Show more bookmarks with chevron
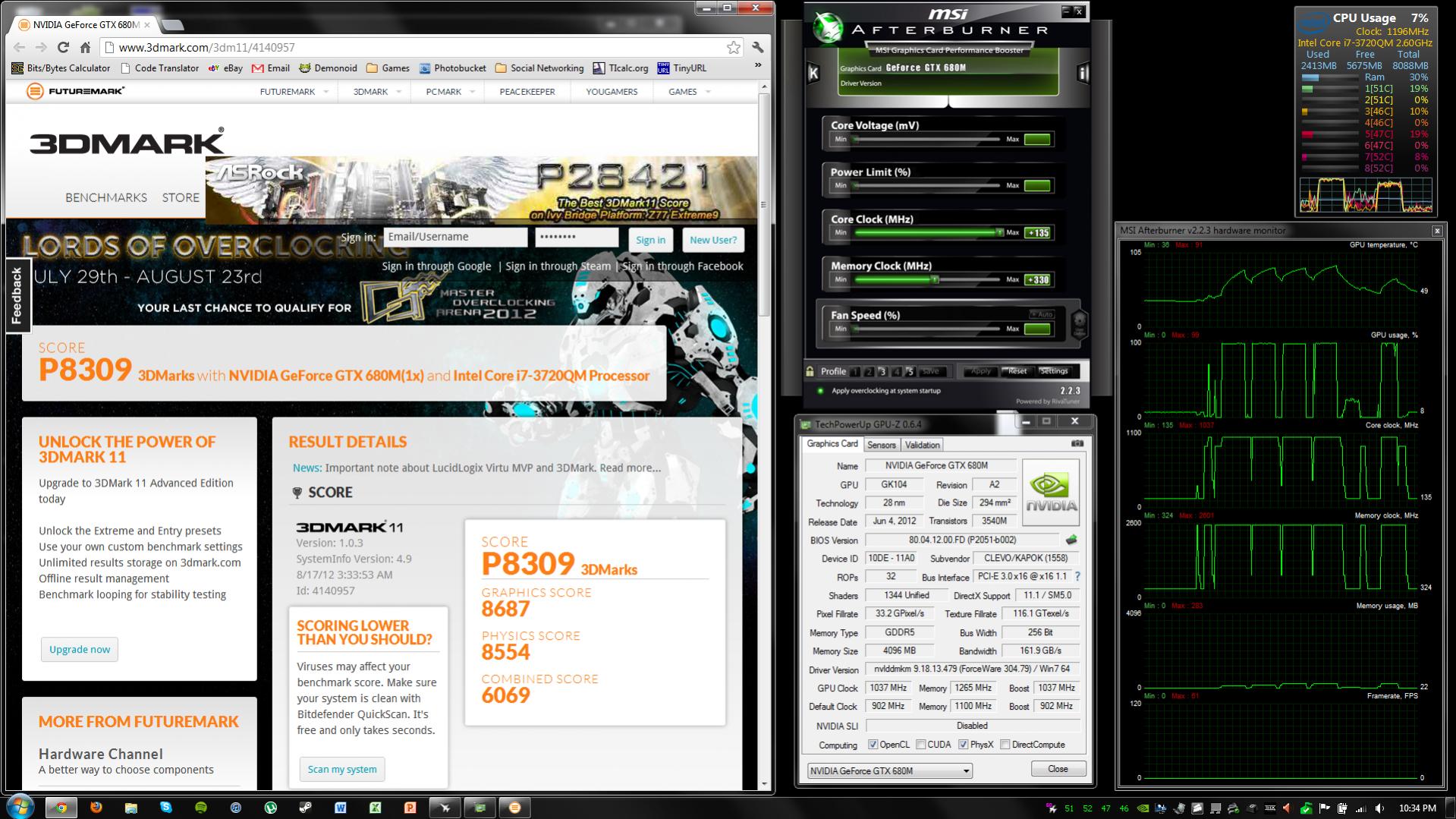1456x819 pixels. (x=757, y=66)
